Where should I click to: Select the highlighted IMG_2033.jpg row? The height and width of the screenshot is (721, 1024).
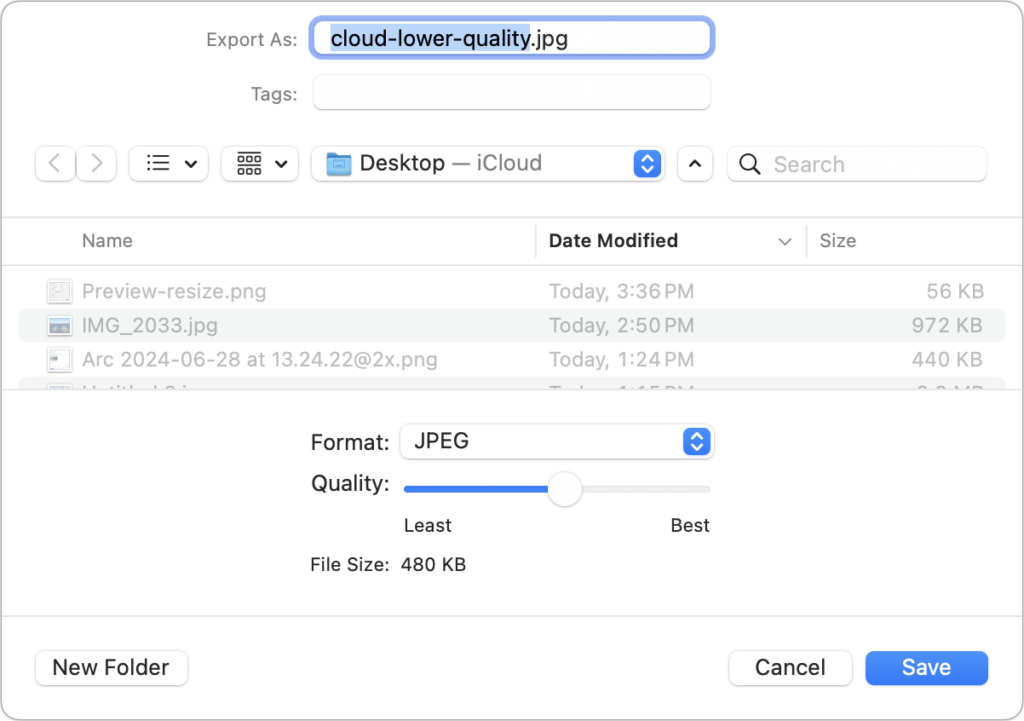point(400,325)
